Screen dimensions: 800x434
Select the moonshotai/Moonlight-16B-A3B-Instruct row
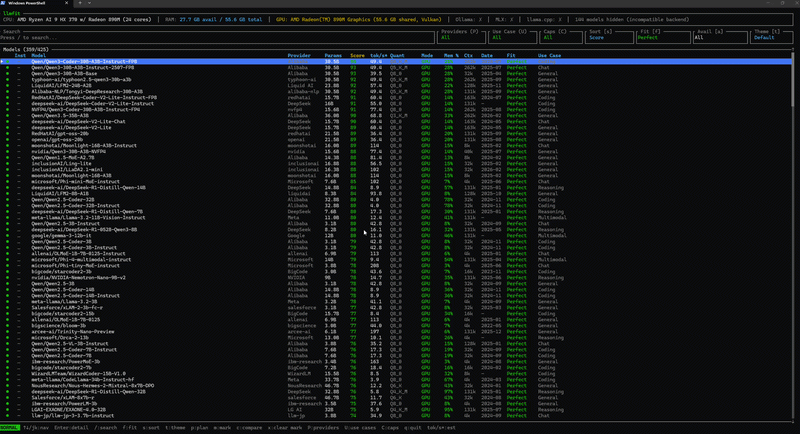[396, 146]
